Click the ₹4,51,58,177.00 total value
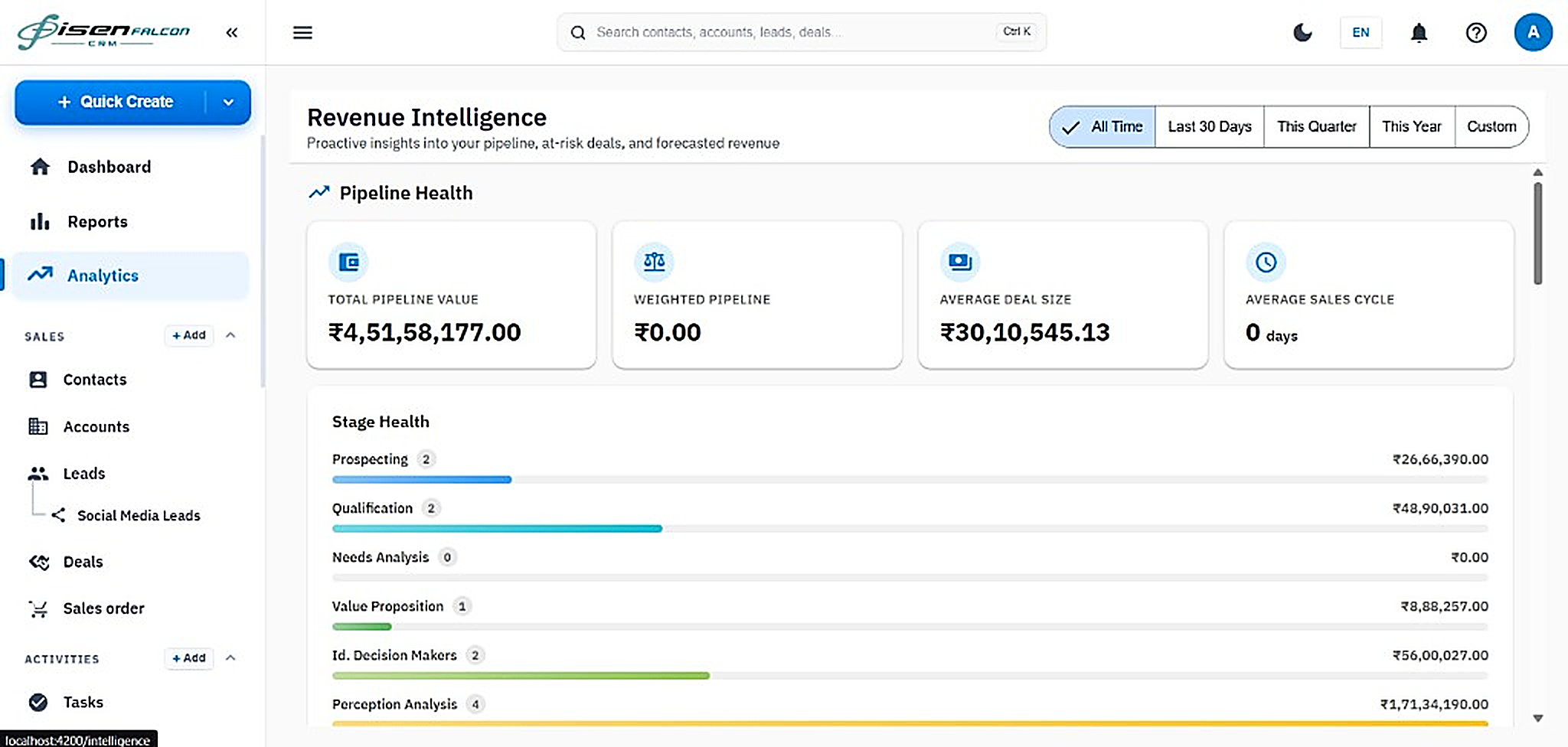Viewport: 1568px width, 747px height. [x=425, y=332]
